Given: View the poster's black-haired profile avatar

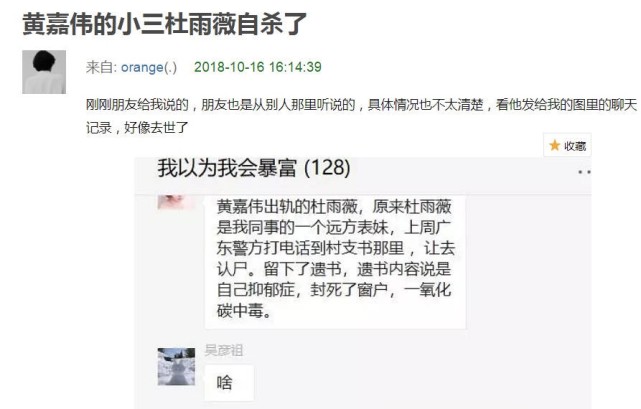Looking at the screenshot, I should pos(44,72).
